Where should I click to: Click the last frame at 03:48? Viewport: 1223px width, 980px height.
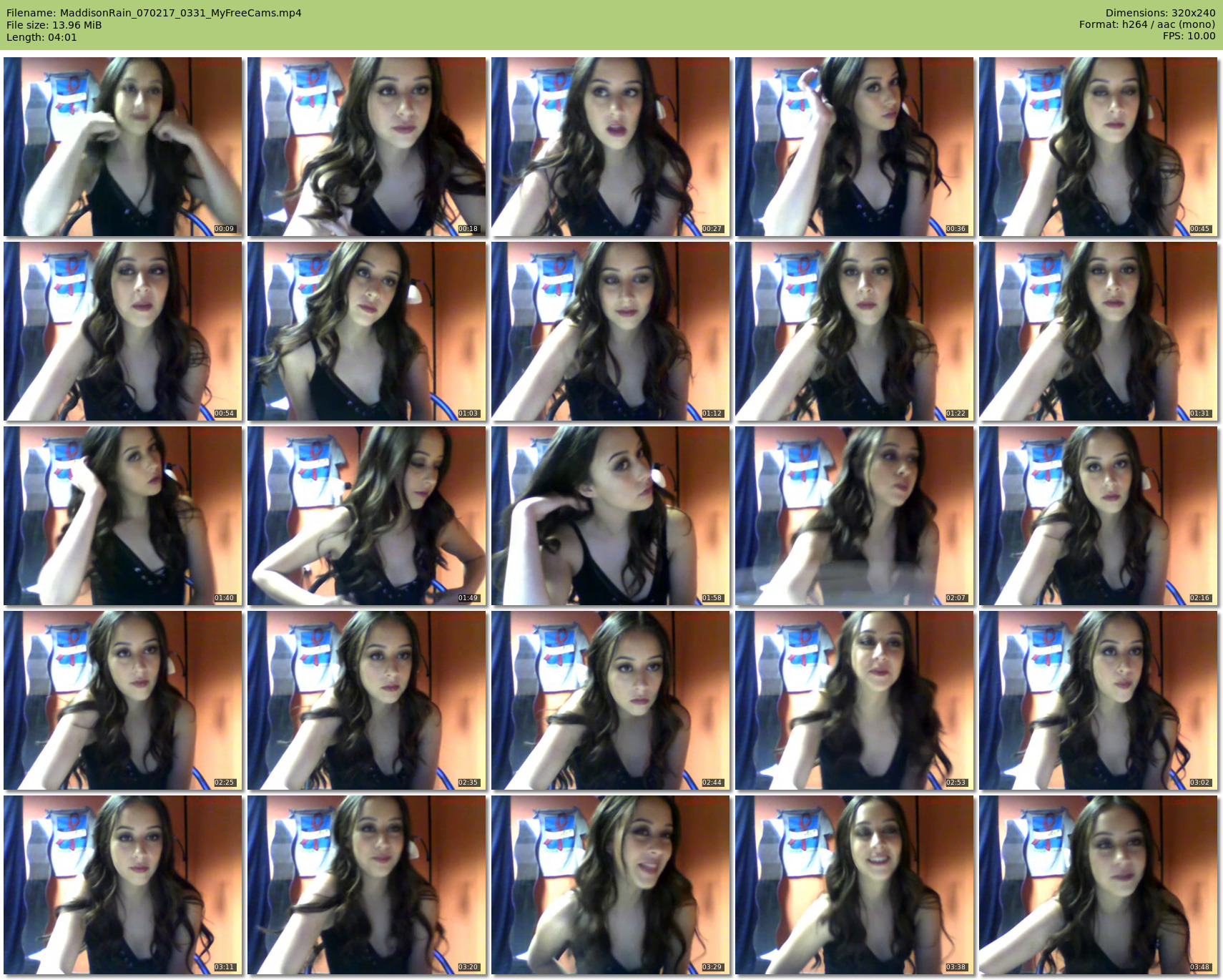[1098, 885]
